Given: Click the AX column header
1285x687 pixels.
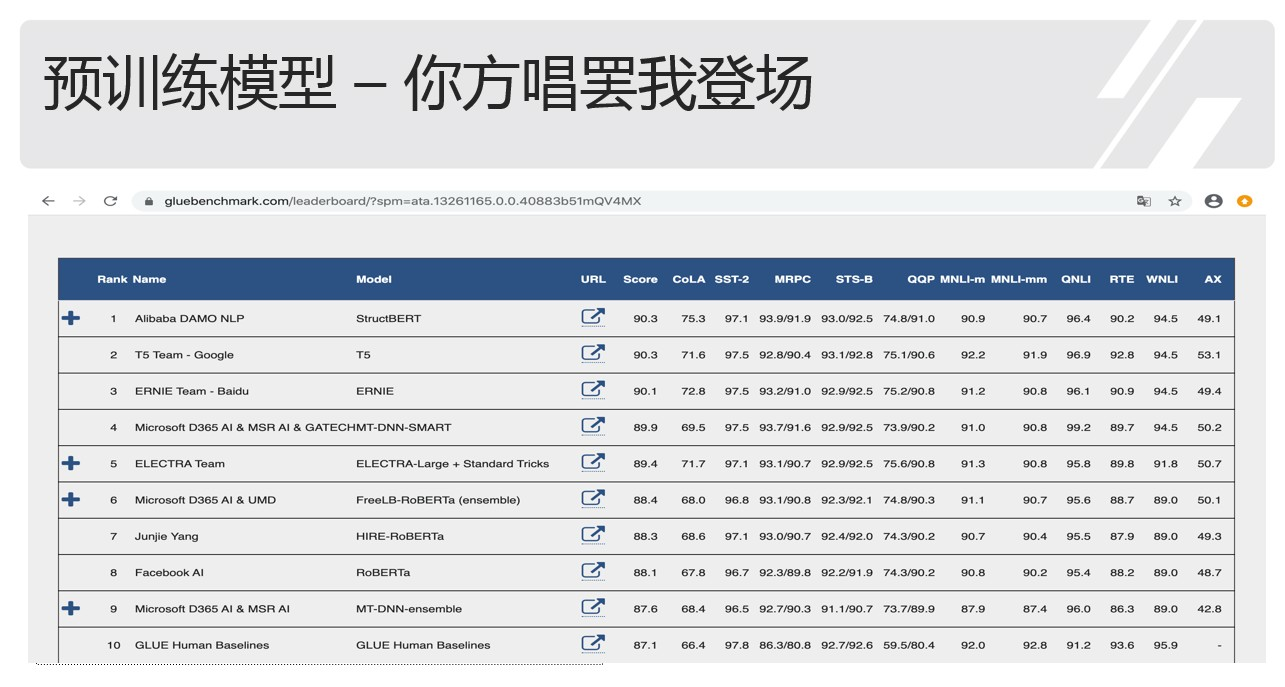Looking at the screenshot, I should pyautogui.click(x=1213, y=279).
